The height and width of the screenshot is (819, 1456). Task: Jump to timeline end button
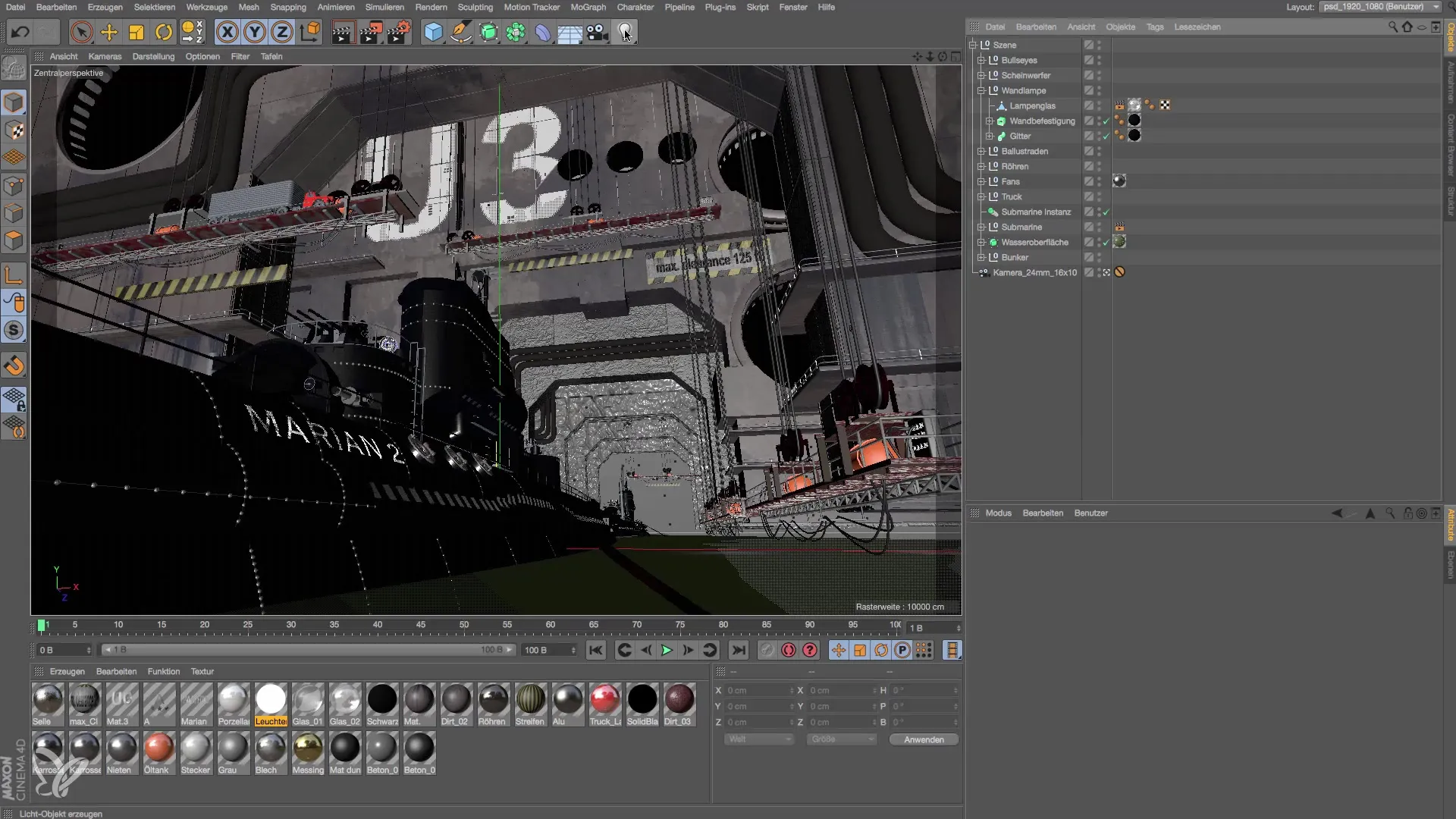point(738,650)
